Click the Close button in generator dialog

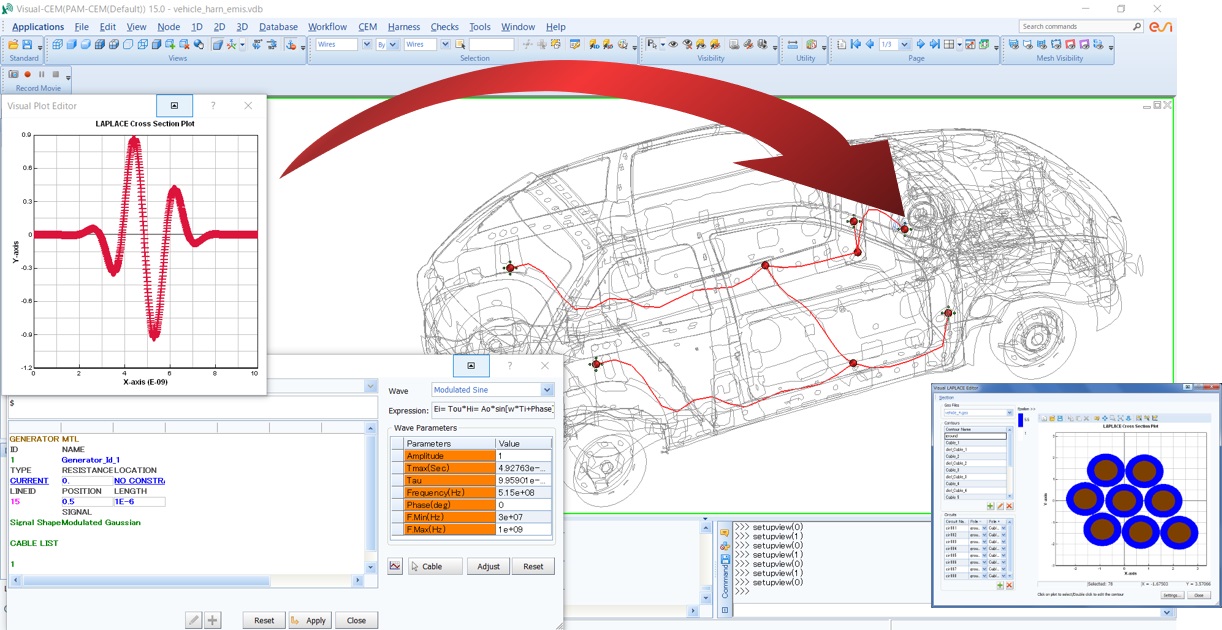(356, 620)
